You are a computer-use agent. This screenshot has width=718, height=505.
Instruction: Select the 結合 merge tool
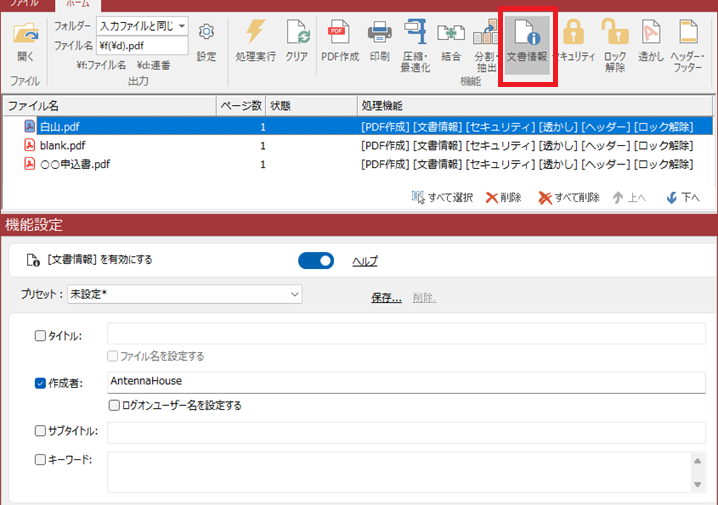[x=451, y=41]
